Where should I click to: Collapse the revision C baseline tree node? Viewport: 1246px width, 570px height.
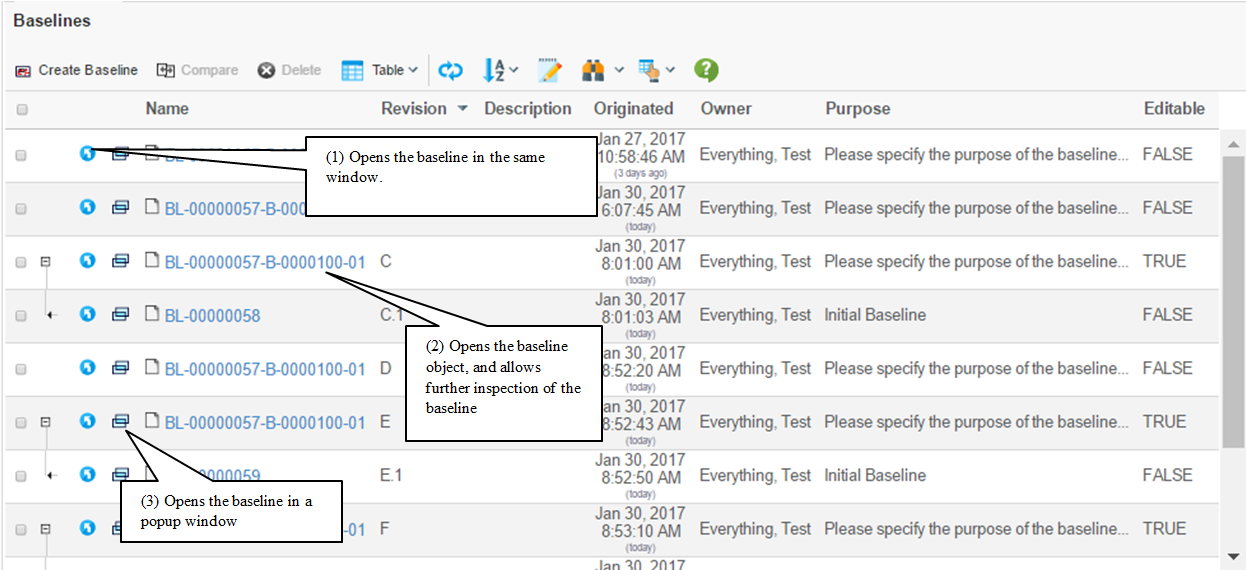click(x=45, y=262)
